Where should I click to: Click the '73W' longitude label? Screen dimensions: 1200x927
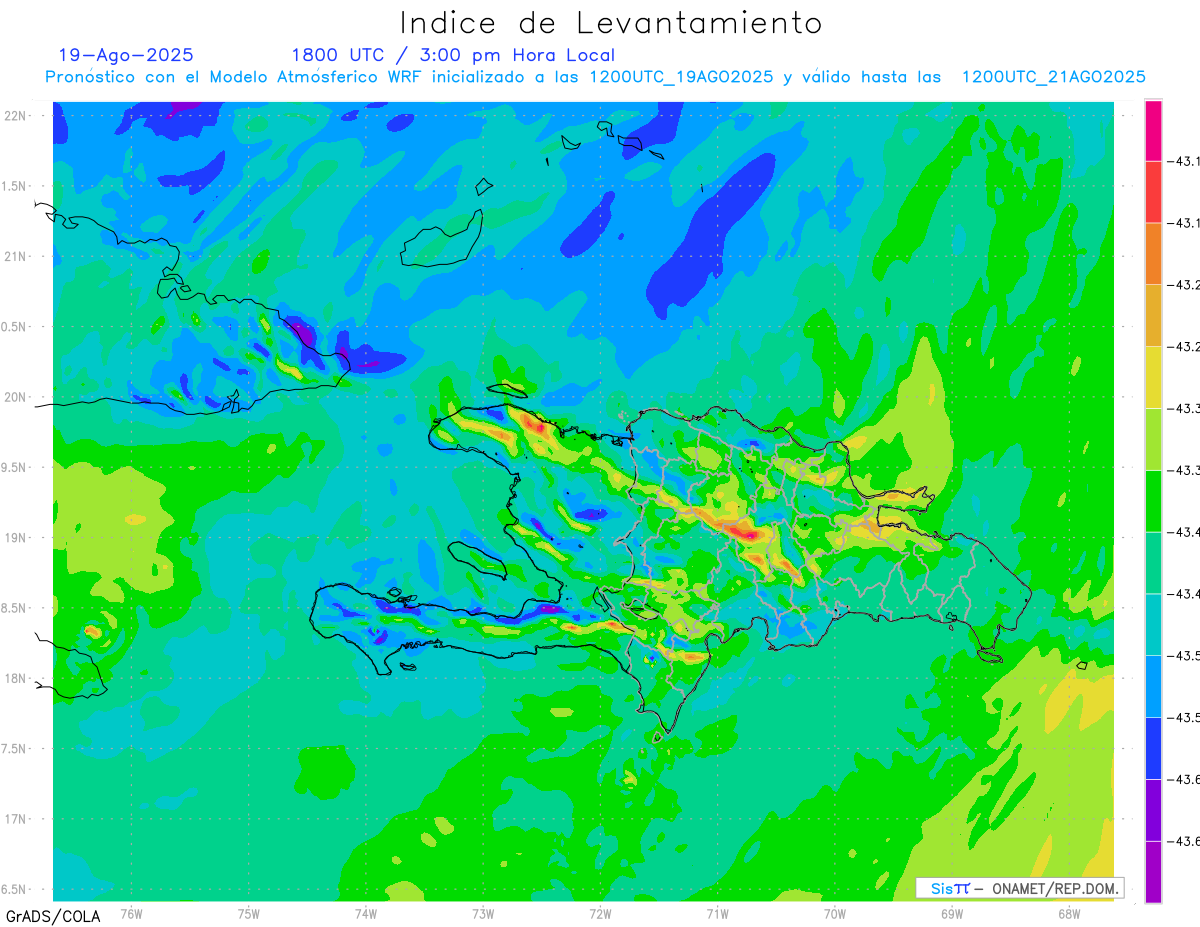(483, 914)
